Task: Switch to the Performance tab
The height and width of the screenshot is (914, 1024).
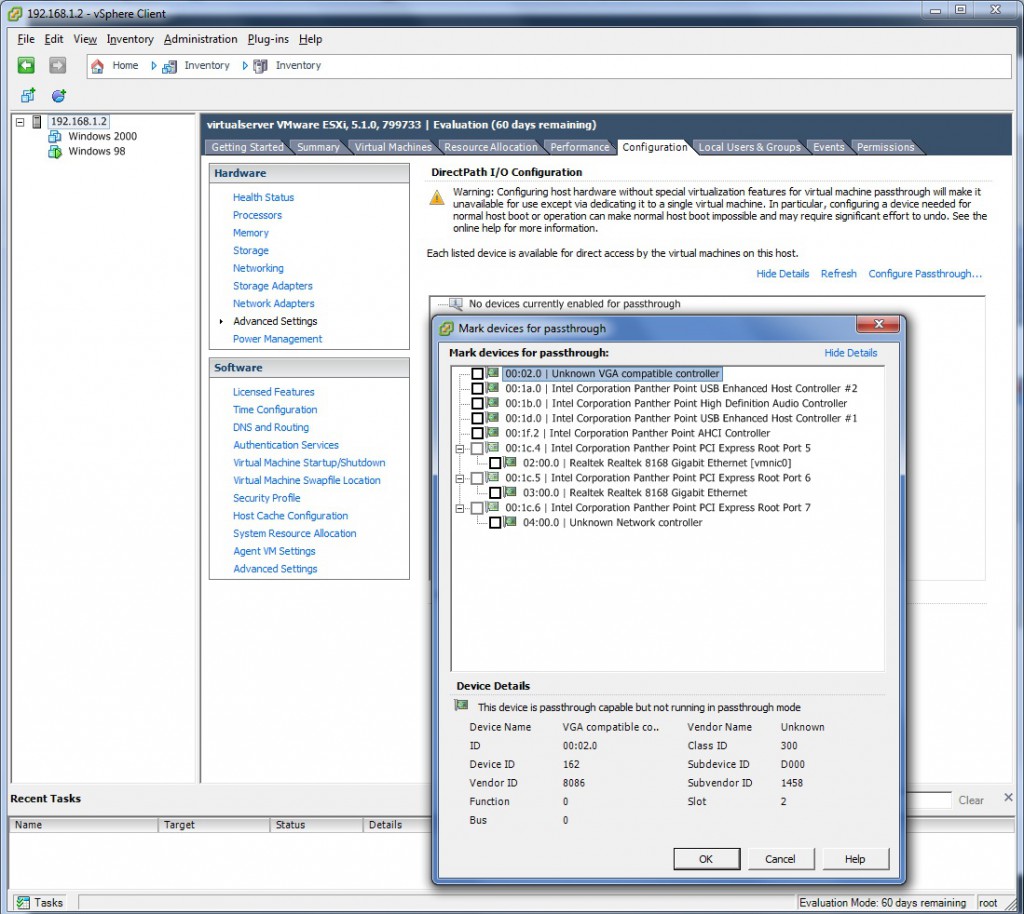Action: (x=580, y=146)
